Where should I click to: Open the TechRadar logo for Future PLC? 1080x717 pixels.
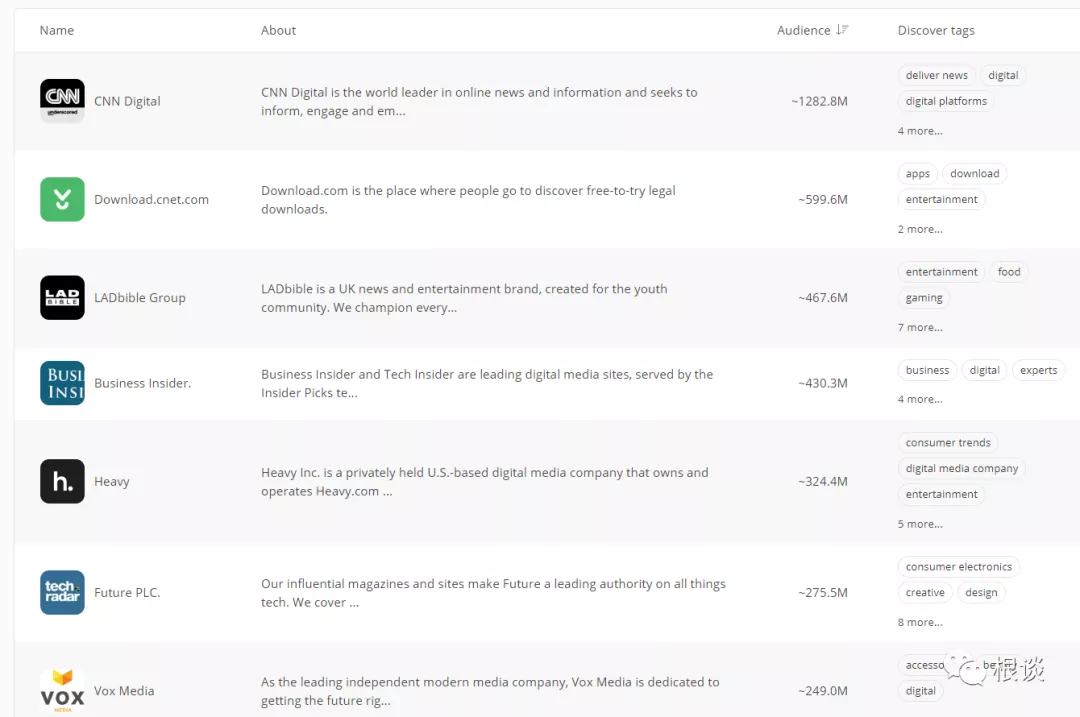62,592
